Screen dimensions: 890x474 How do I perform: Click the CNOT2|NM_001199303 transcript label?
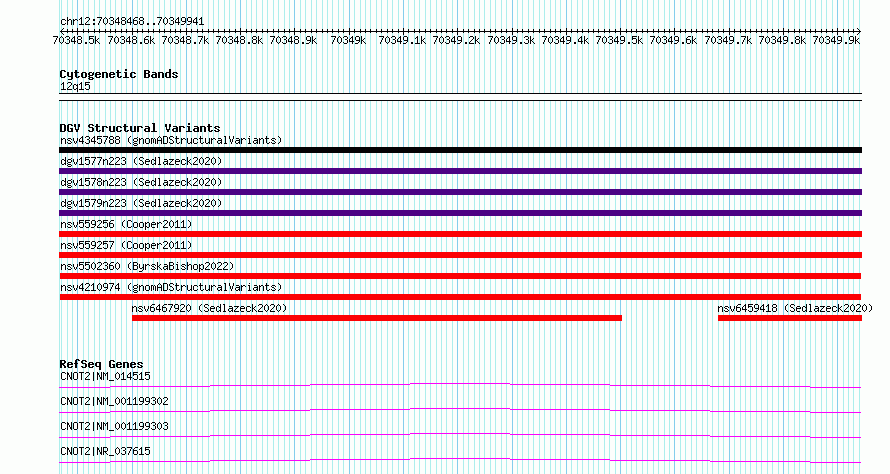pyautogui.click(x=114, y=426)
